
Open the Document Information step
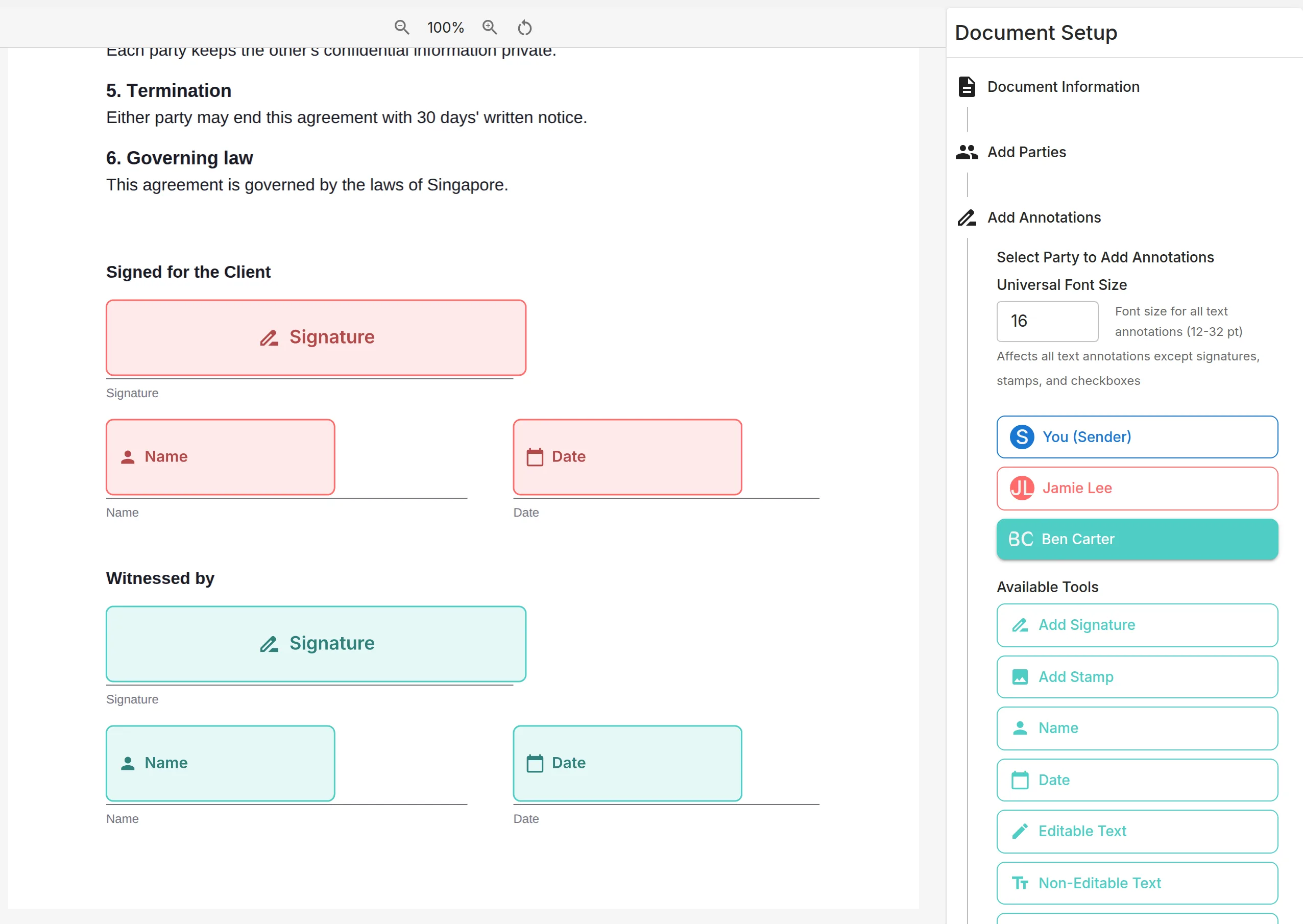pyautogui.click(x=1063, y=86)
